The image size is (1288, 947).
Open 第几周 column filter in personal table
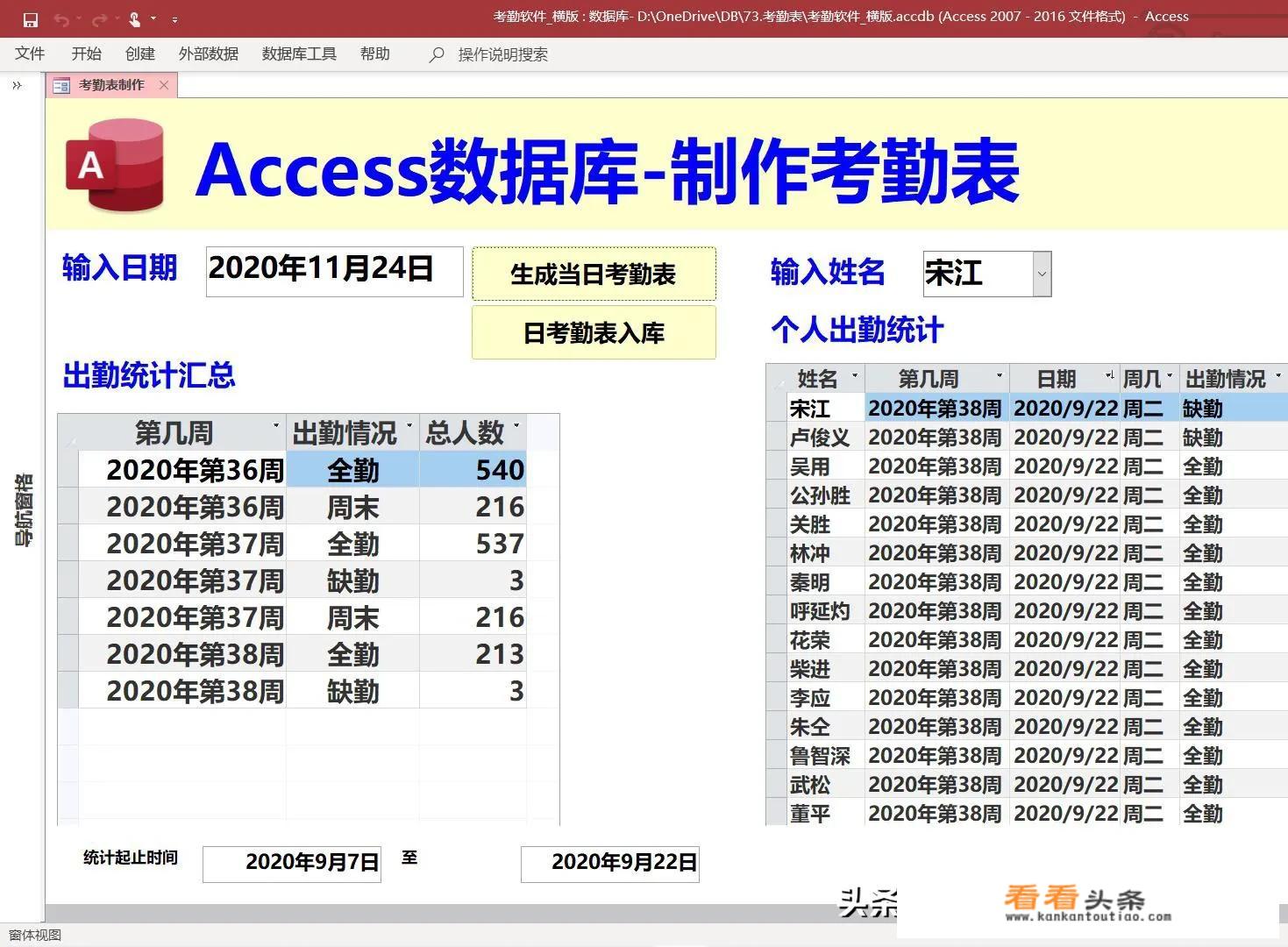(x=999, y=377)
